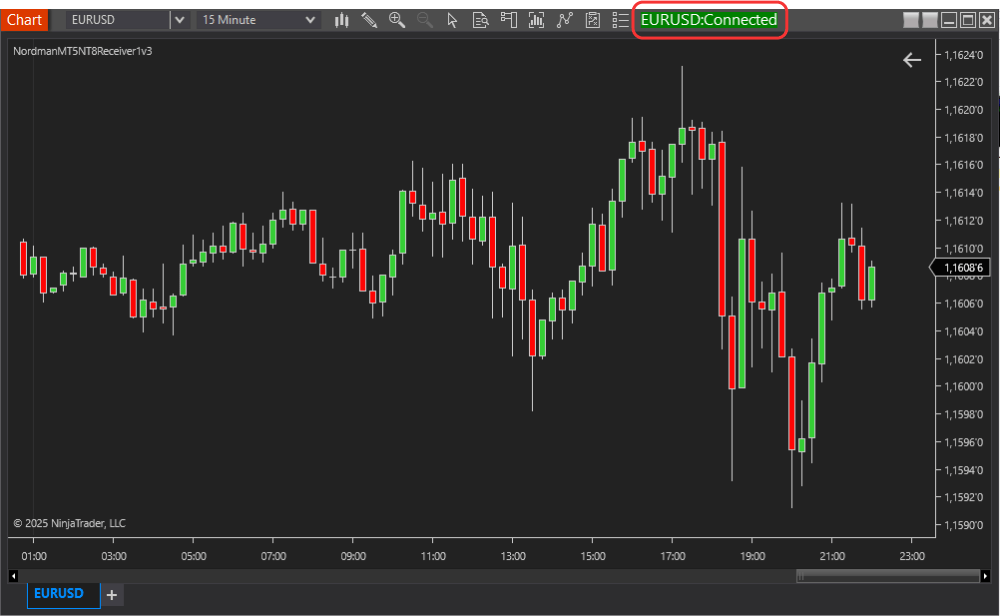1000x616 pixels.
Task: Open the Chart Trader panel icon
Action: click(508, 19)
